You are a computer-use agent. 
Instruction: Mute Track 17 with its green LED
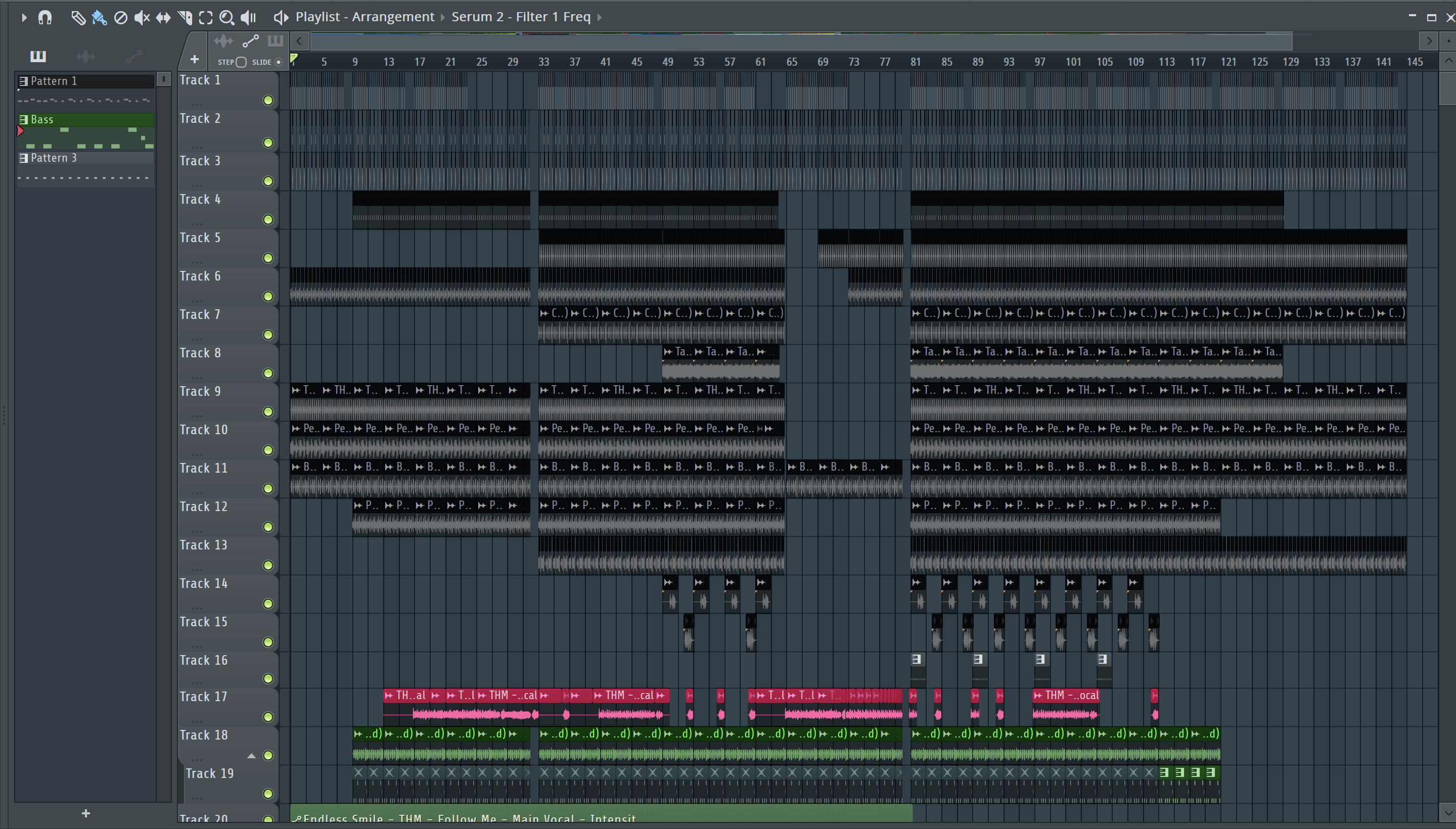click(267, 716)
